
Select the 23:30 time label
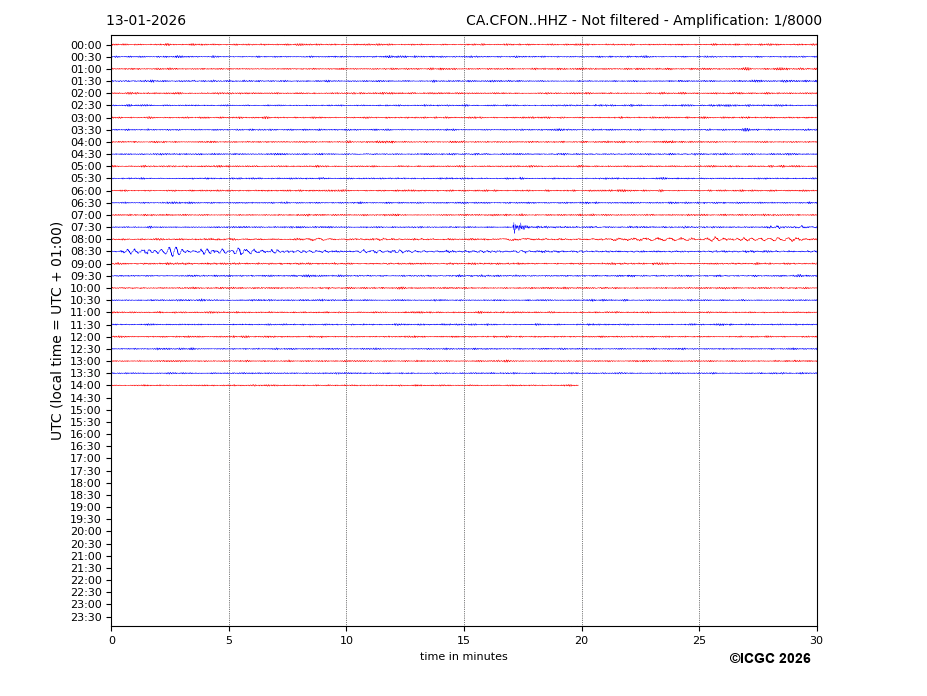[86, 617]
